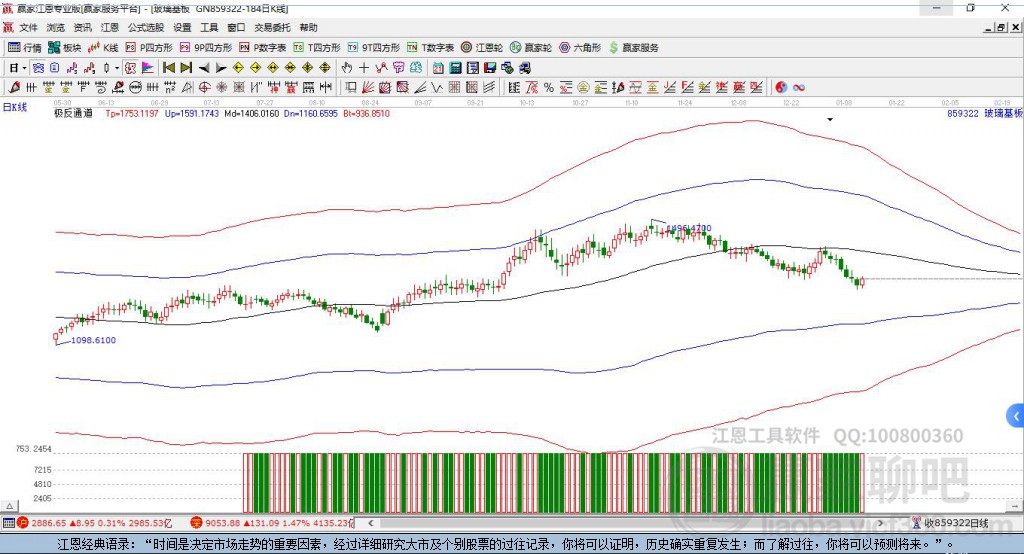This screenshot has height=554, width=1024.
Task: Click the 859322 玻璃基板 stock label
Action: [985, 113]
